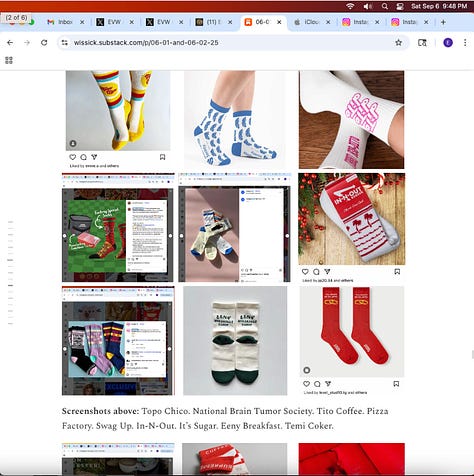The height and width of the screenshot is (476, 474).
Task: Open macOS Control Center
Action: coord(400,6)
